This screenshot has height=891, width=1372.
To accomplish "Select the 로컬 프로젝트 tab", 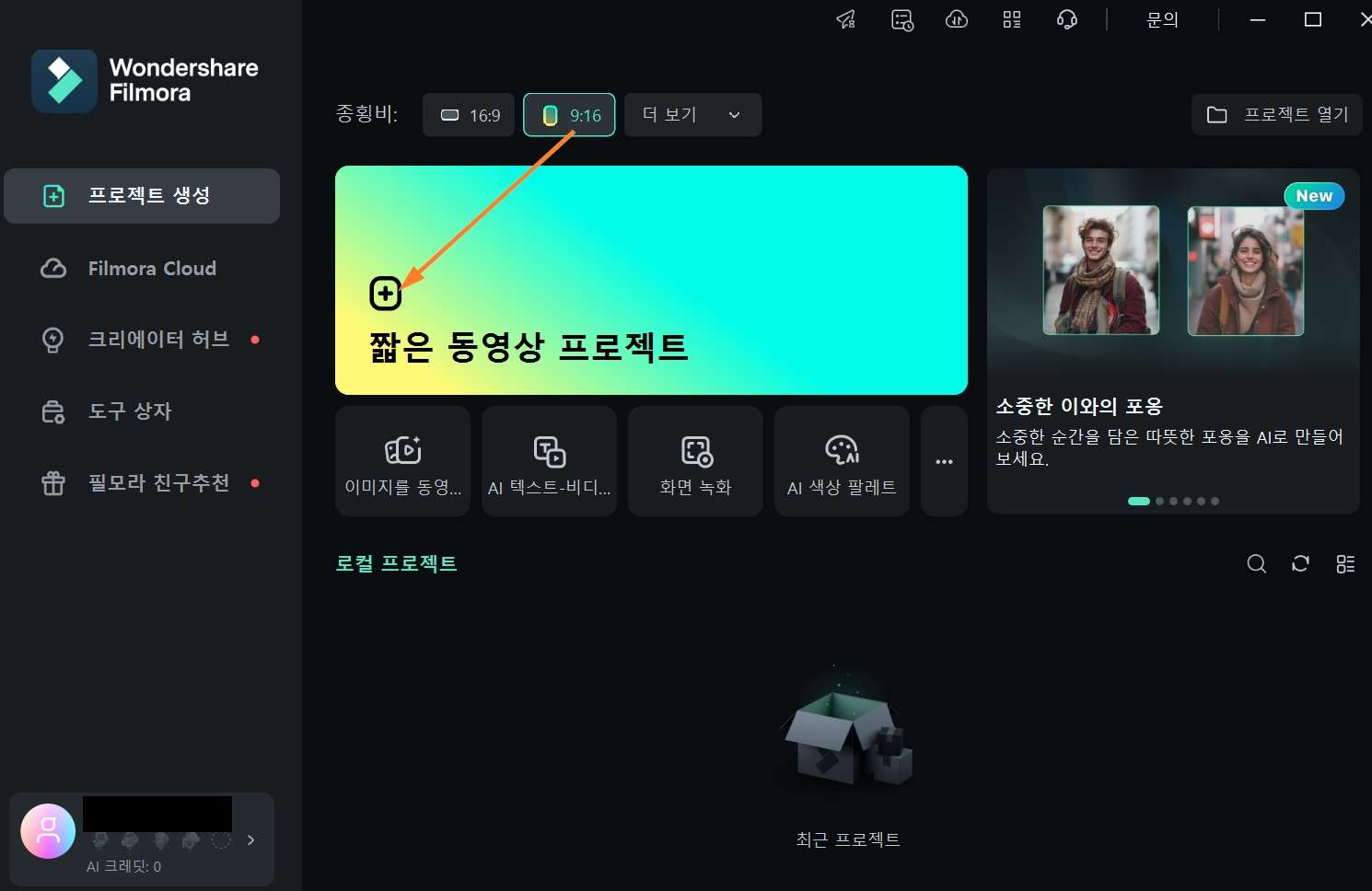I will point(396,563).
